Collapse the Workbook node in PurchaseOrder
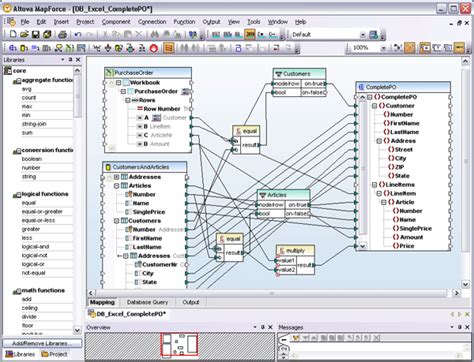474x362 pixels. pos(118,82)
